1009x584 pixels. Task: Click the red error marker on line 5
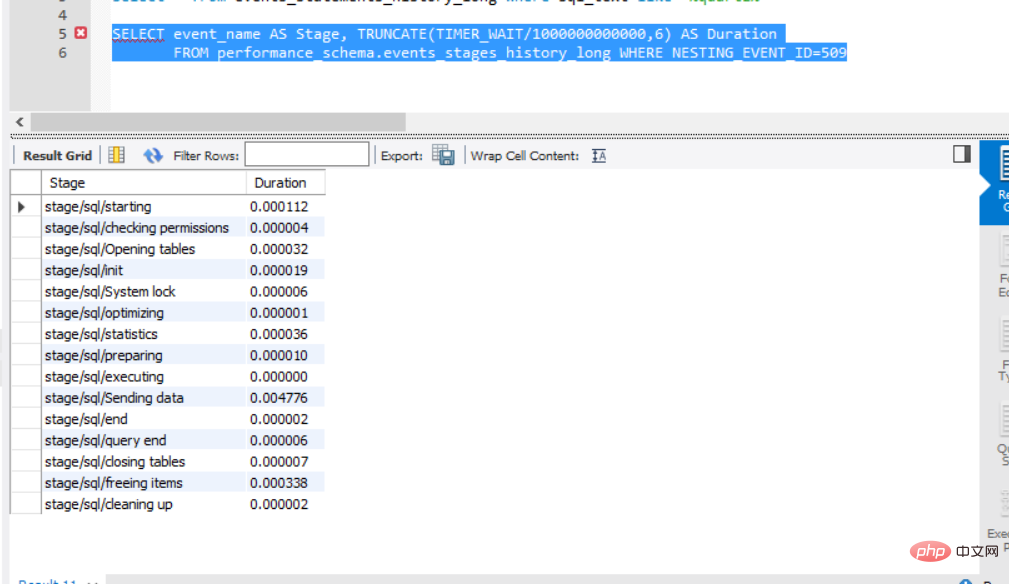tap(80, 33)
